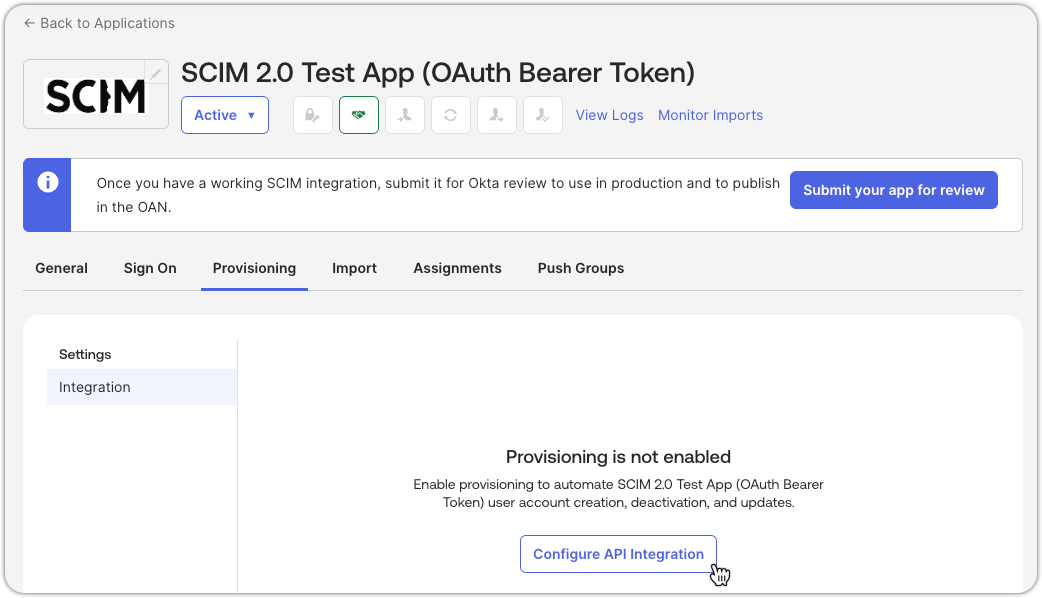The image size is (1042, 598).
Task: Click the 'Provisioning is not enabled' heading
Action: pyautogui.click(x=618, y=457)
